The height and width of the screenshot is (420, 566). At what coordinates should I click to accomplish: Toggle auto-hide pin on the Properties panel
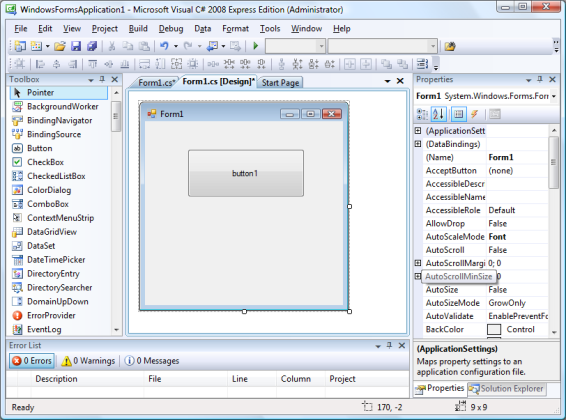(540, 79)
